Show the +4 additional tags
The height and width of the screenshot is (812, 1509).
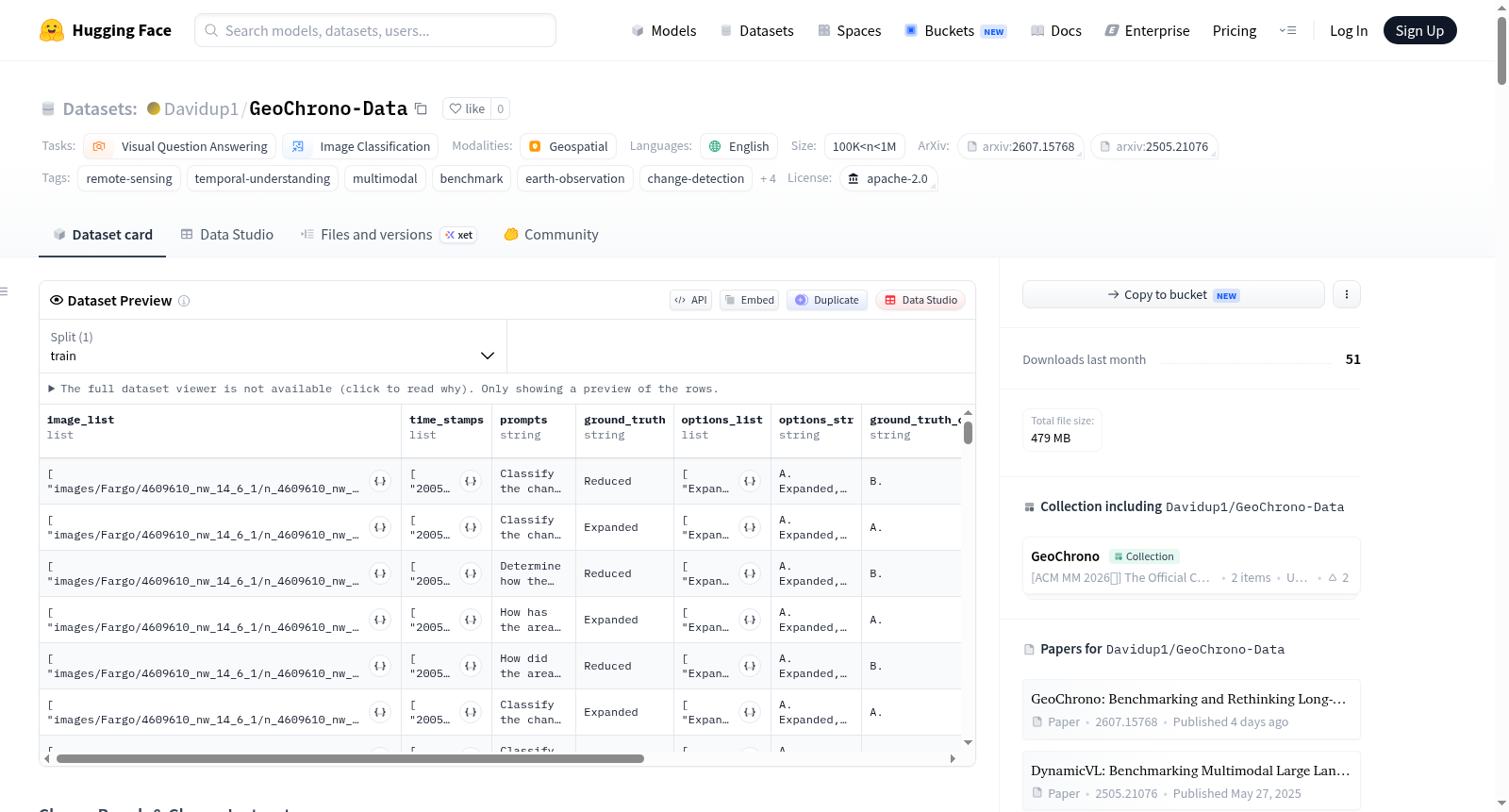click(x=768, y=178)
